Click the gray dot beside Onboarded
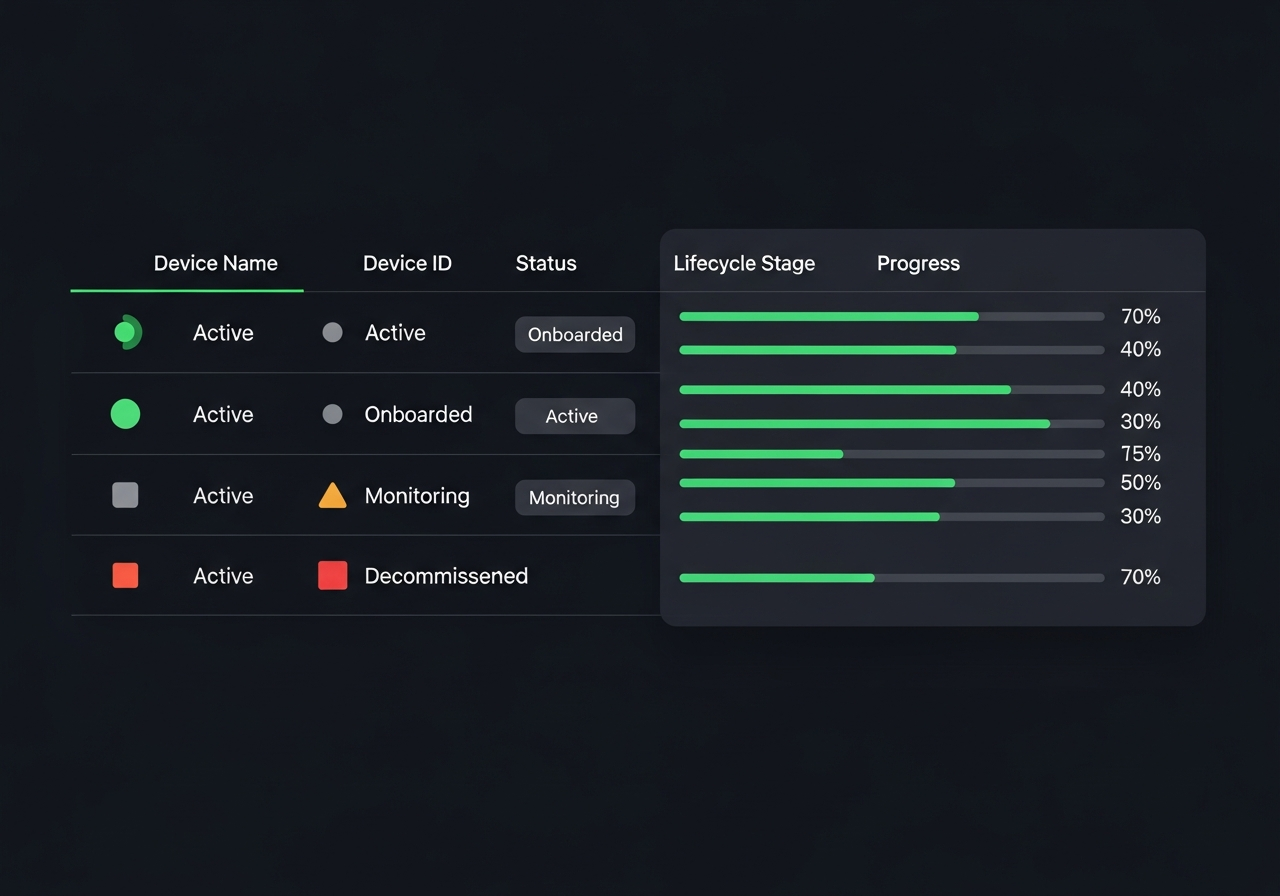 pyautogui.click(x=332, y=414)
